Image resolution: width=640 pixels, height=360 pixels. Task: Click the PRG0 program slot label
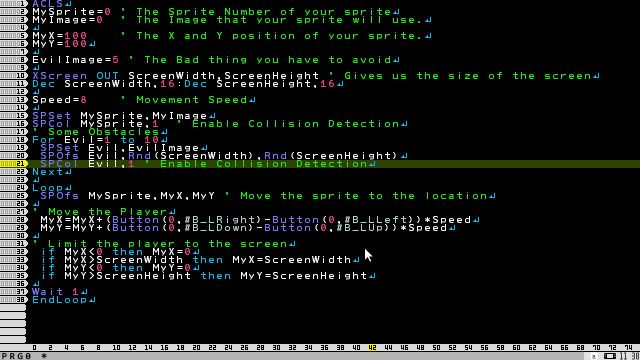tap(16, 356)
